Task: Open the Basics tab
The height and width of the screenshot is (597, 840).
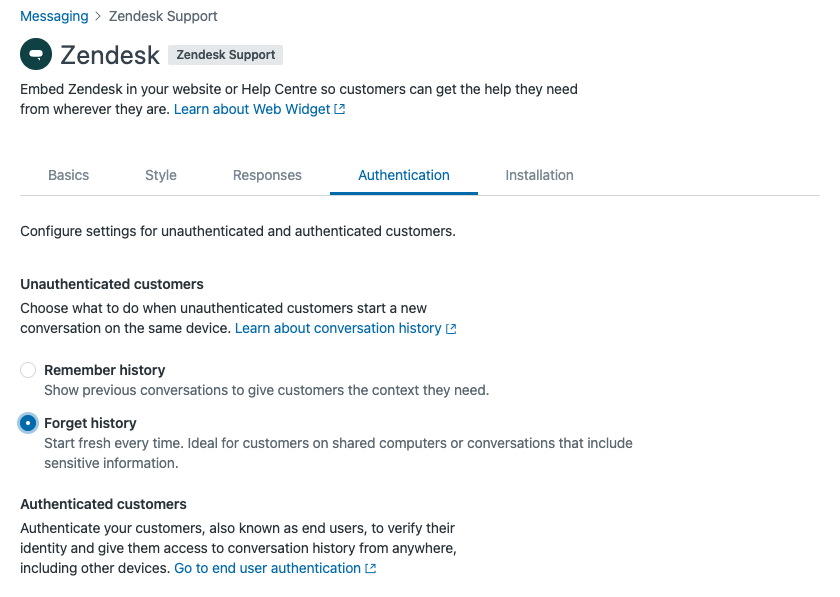Action: (x=68, y=175)
